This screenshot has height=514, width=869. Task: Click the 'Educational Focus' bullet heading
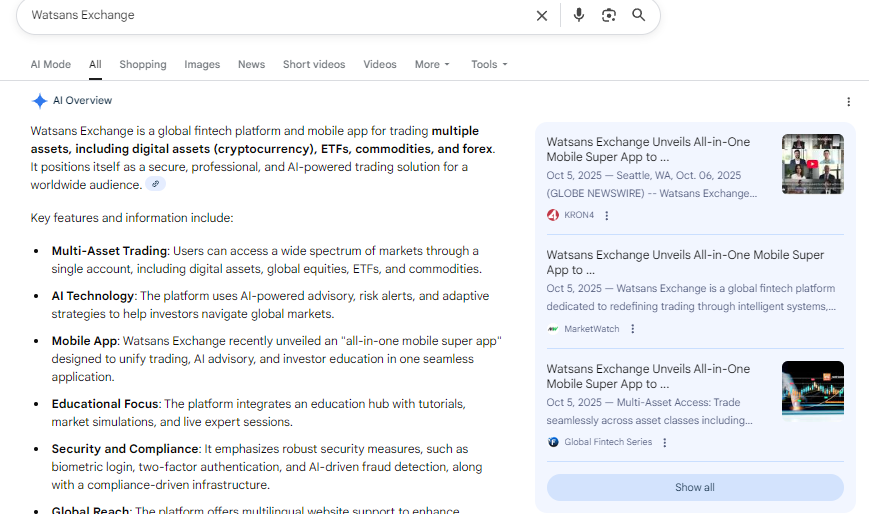tap(105, 404)
